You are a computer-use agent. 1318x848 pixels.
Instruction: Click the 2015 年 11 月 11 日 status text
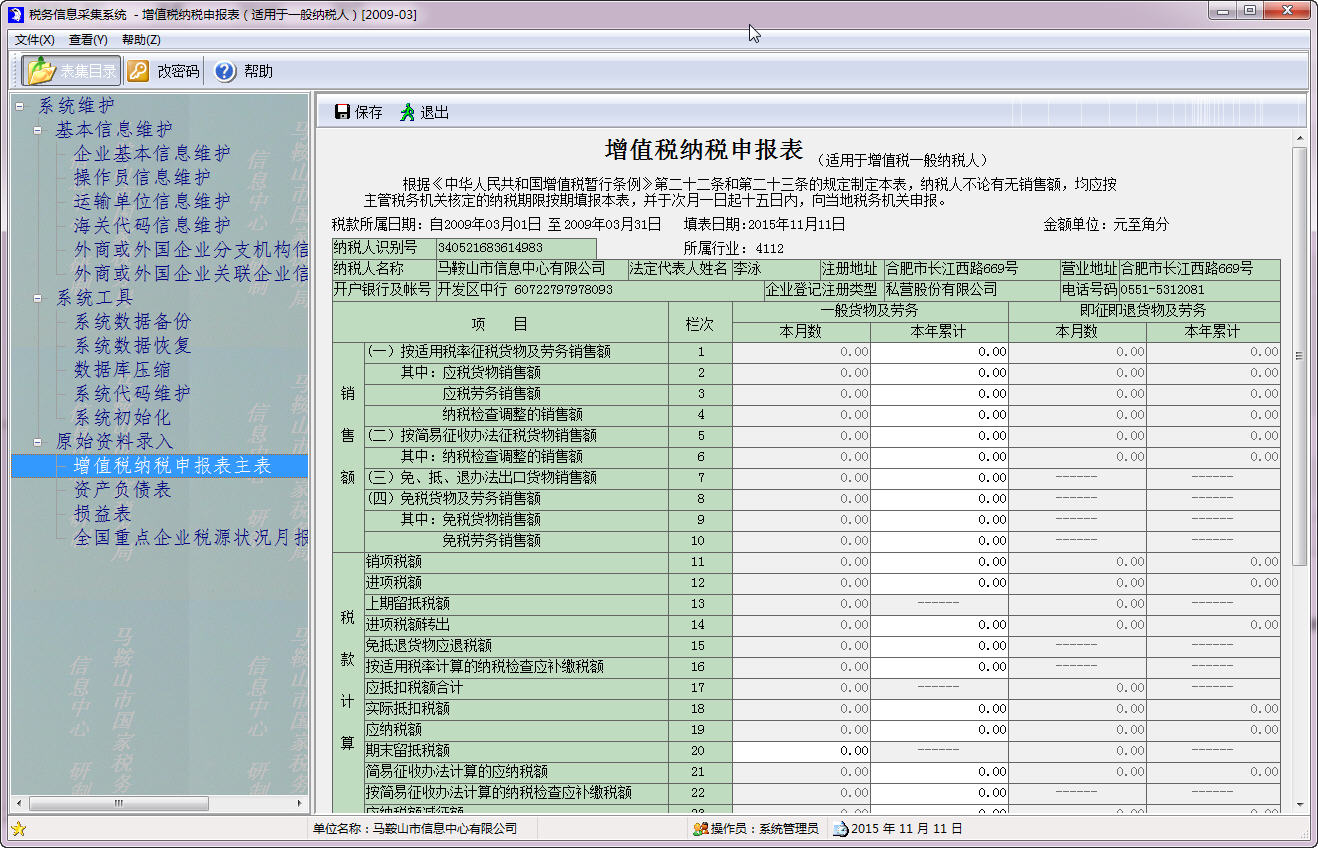(x=907, y=829)
